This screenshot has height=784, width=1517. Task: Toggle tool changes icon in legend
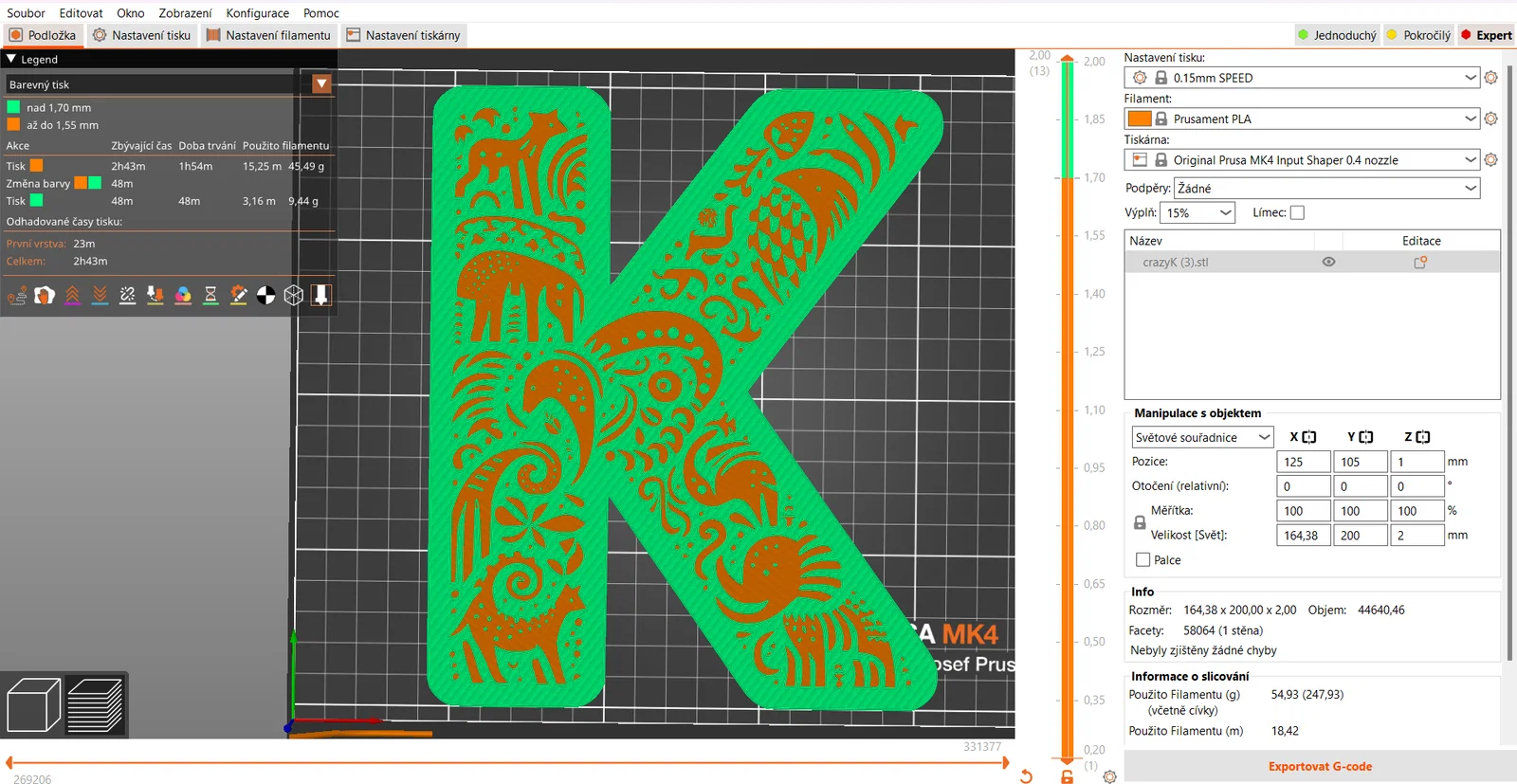coord(155,296)
